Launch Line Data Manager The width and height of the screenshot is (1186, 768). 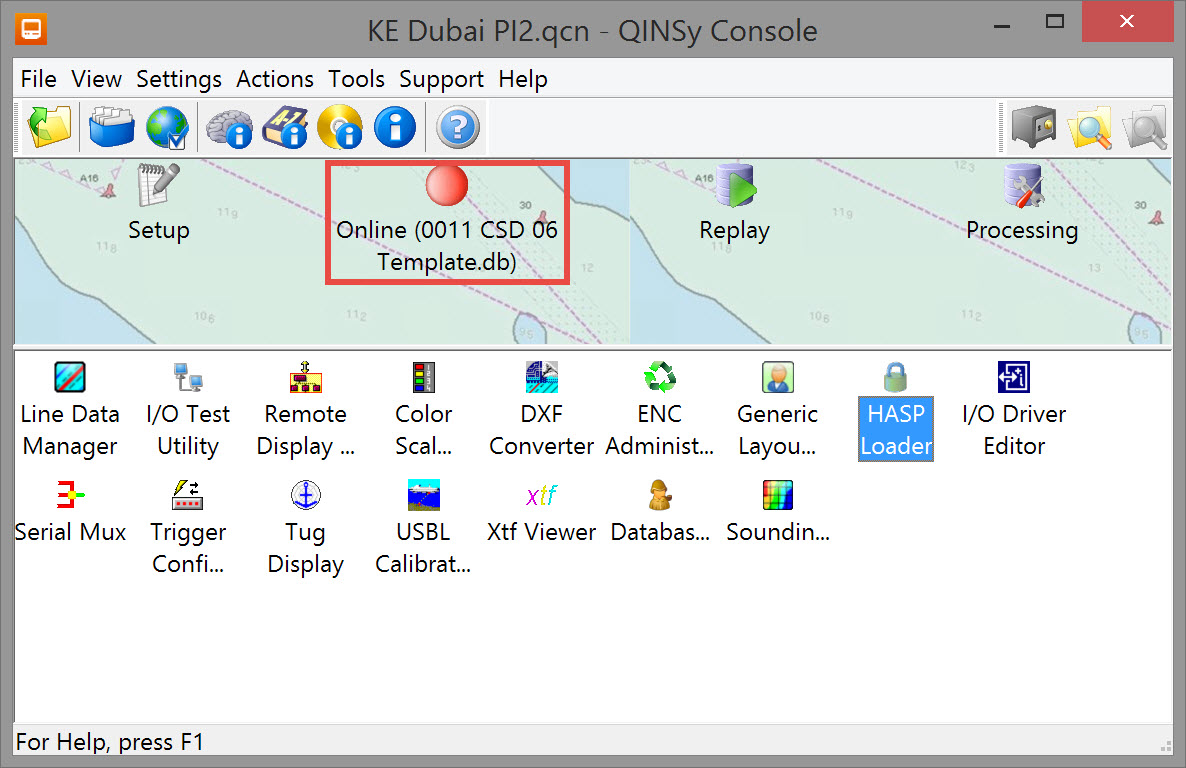(70, 409)
